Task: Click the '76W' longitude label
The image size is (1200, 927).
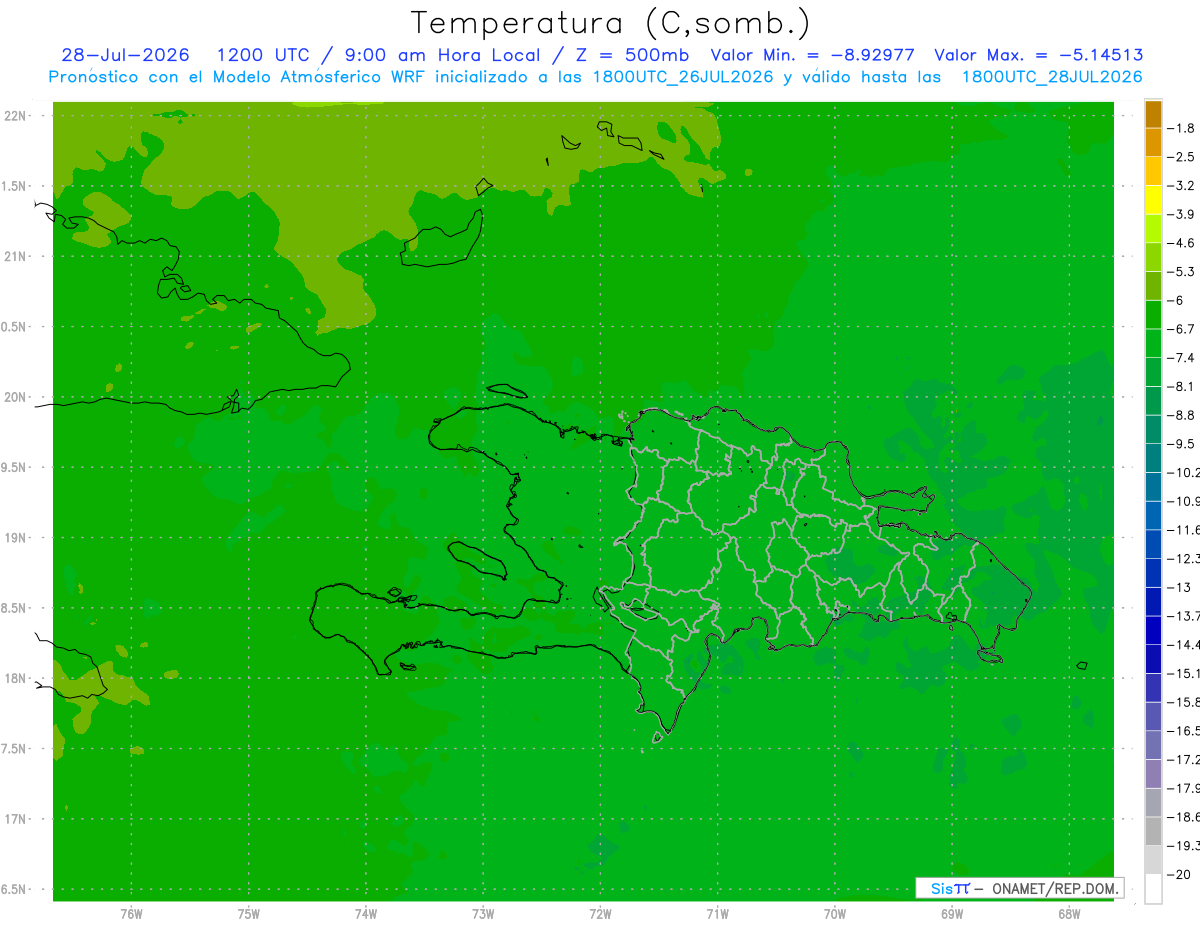Action: (x=131, y=915)
